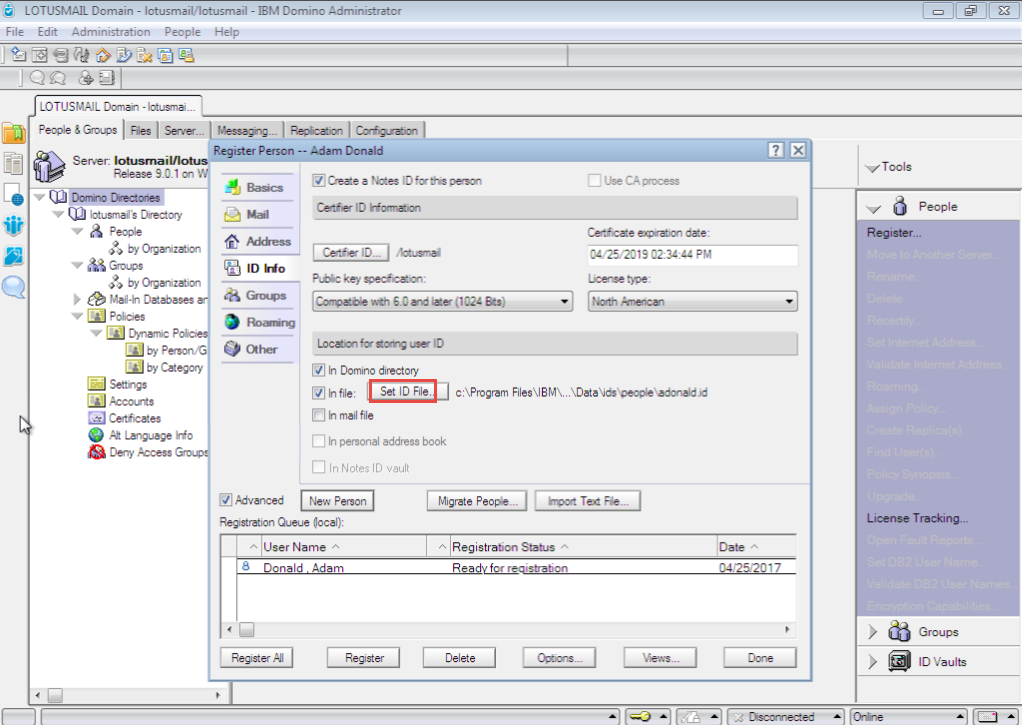Click License Tracking... in tools panel
The image size is (1022, 725).
(917, 518)
